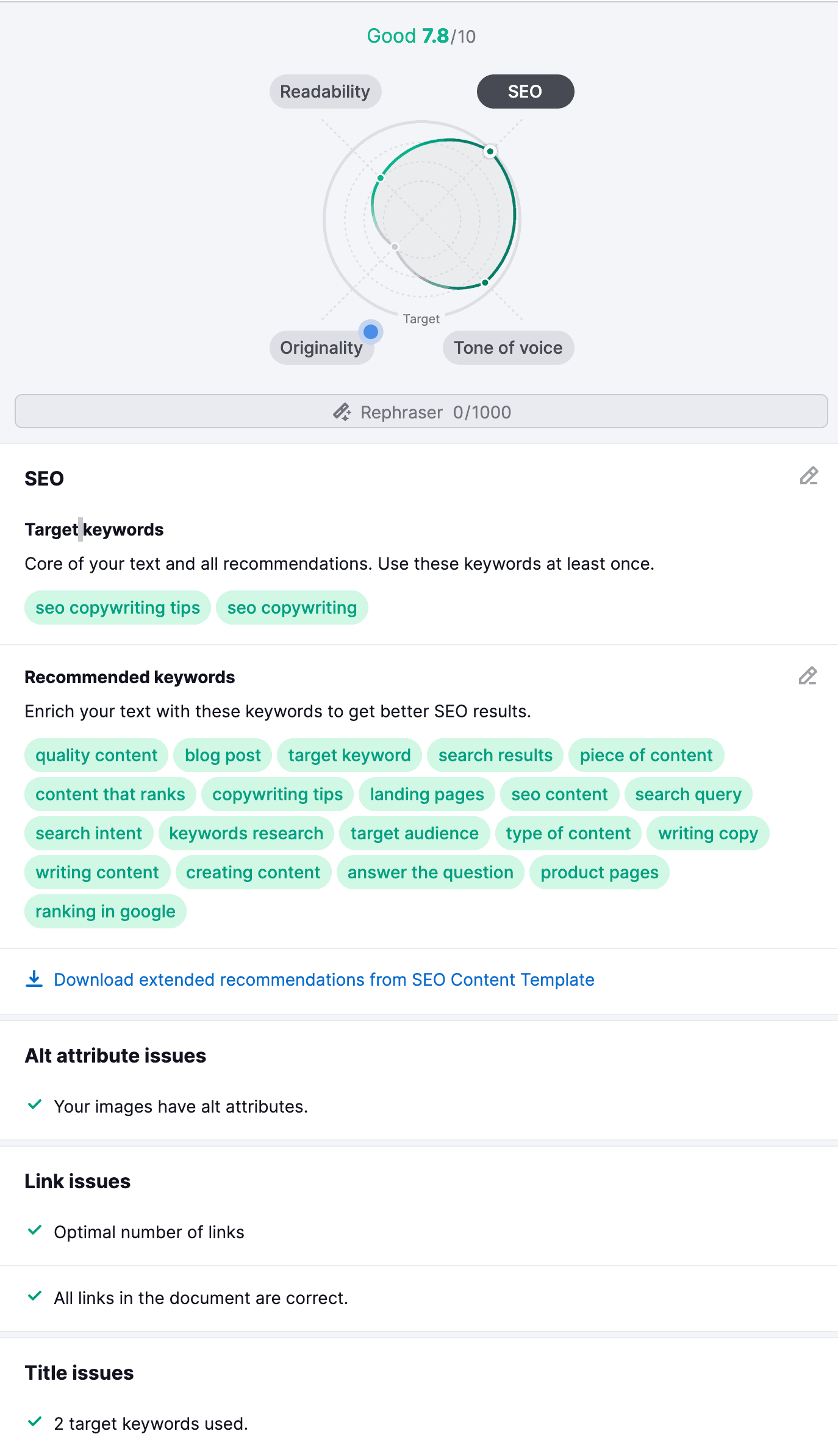
Task: Click the SEO point on radar chart
Action: click(490, 151)
